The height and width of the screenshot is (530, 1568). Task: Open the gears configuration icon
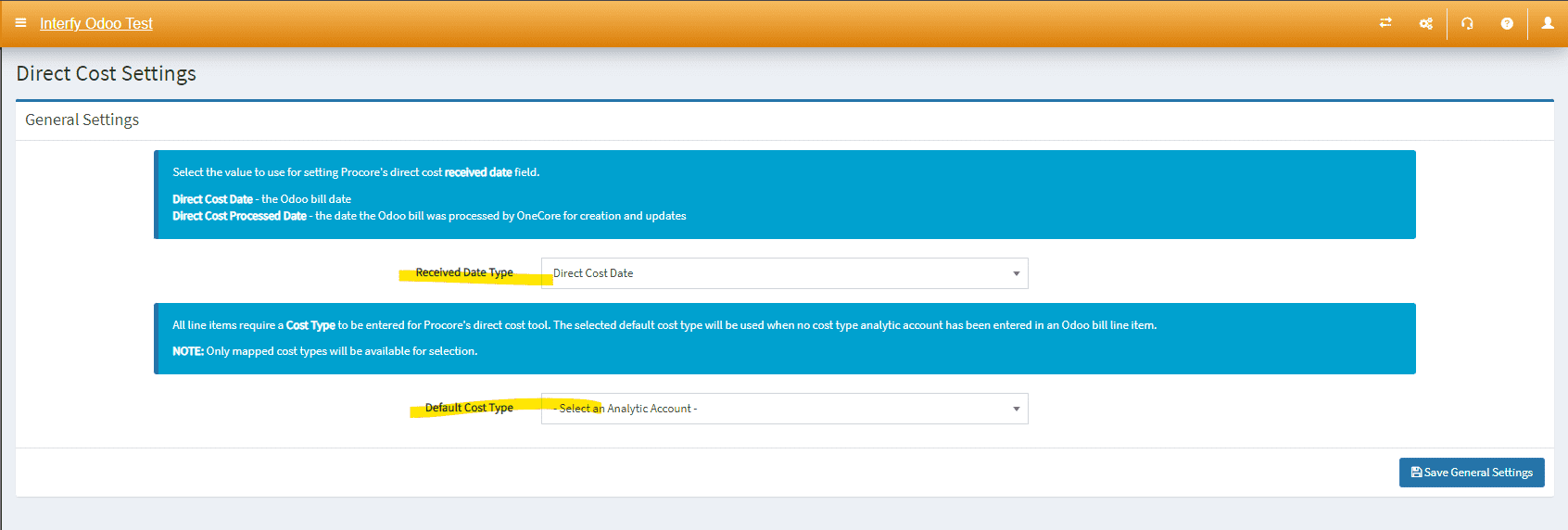pyautogui.click(x=1426, y=23)
